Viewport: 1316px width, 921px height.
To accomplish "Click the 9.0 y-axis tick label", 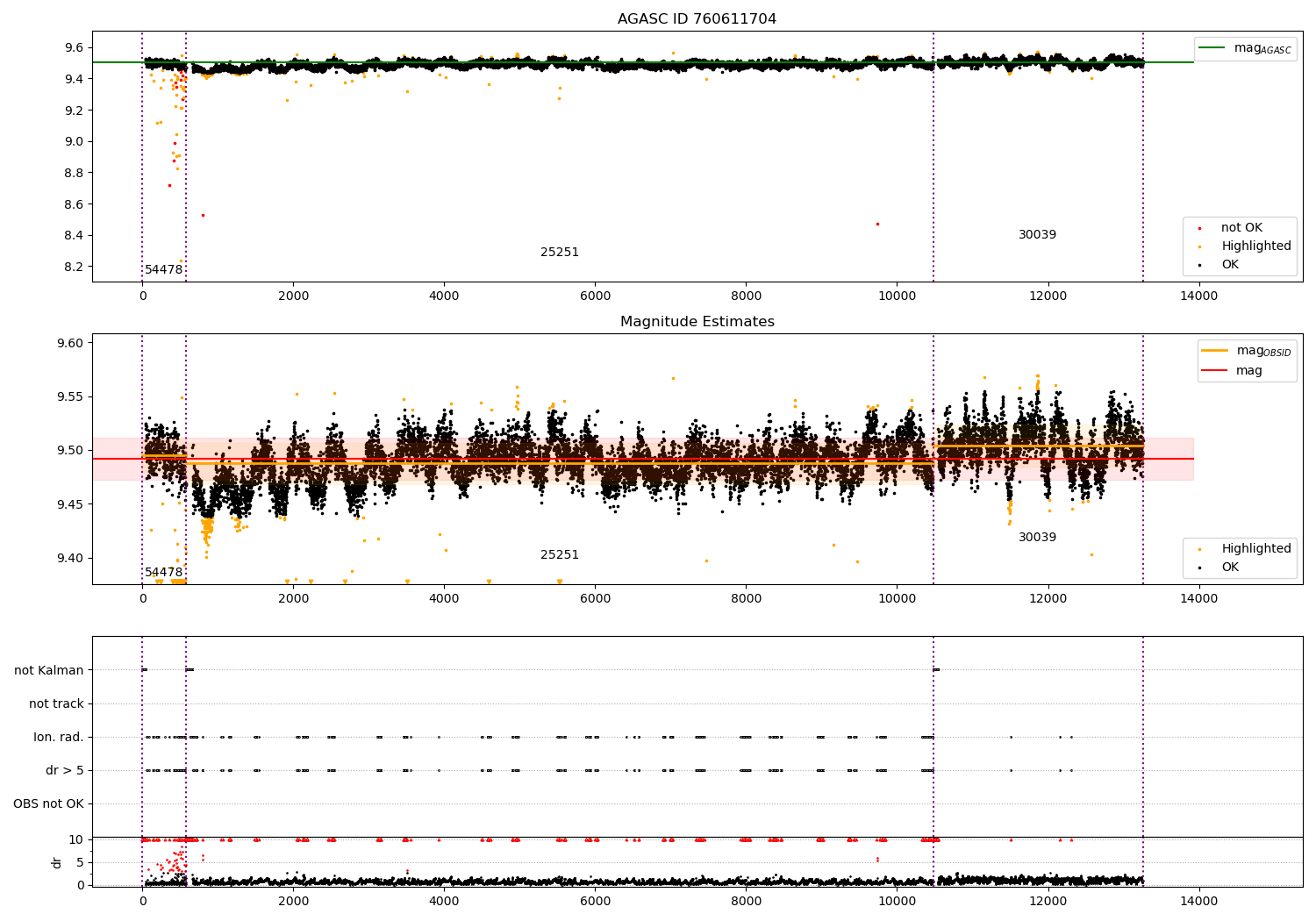I will click(x=75, y=141).
